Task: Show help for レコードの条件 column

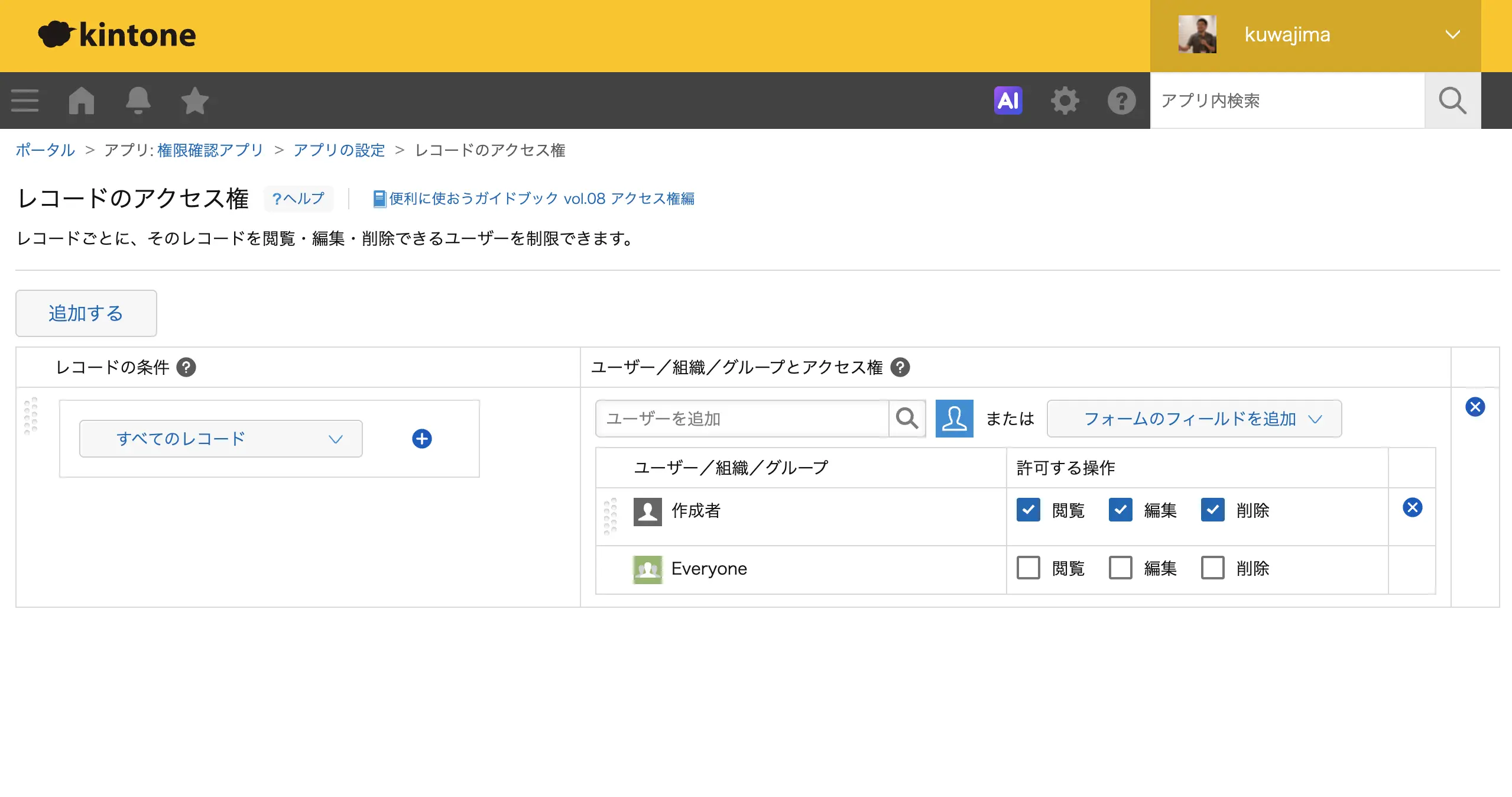Action: pos(186,367)
